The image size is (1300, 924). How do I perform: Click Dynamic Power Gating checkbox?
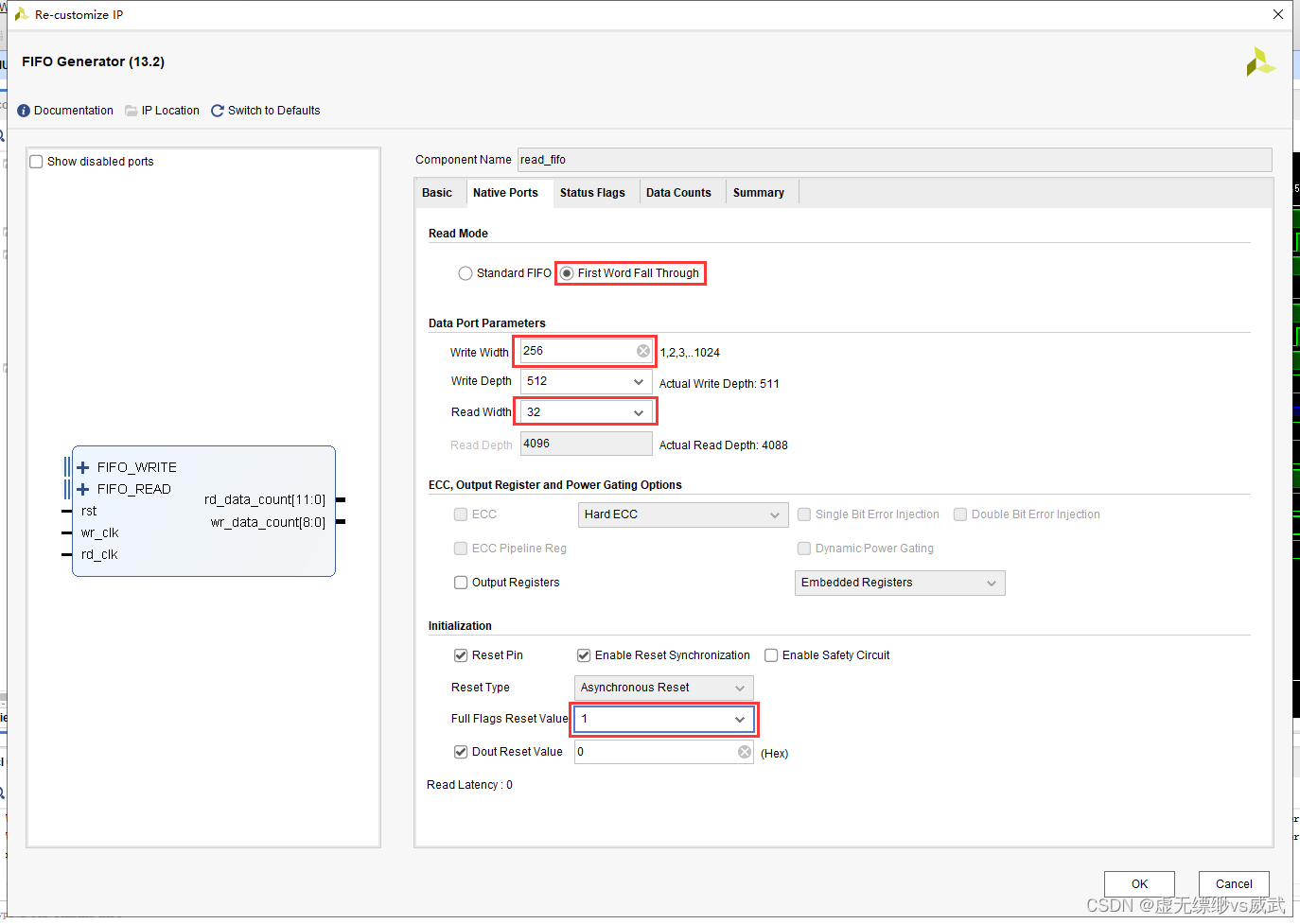pos(804,549)
